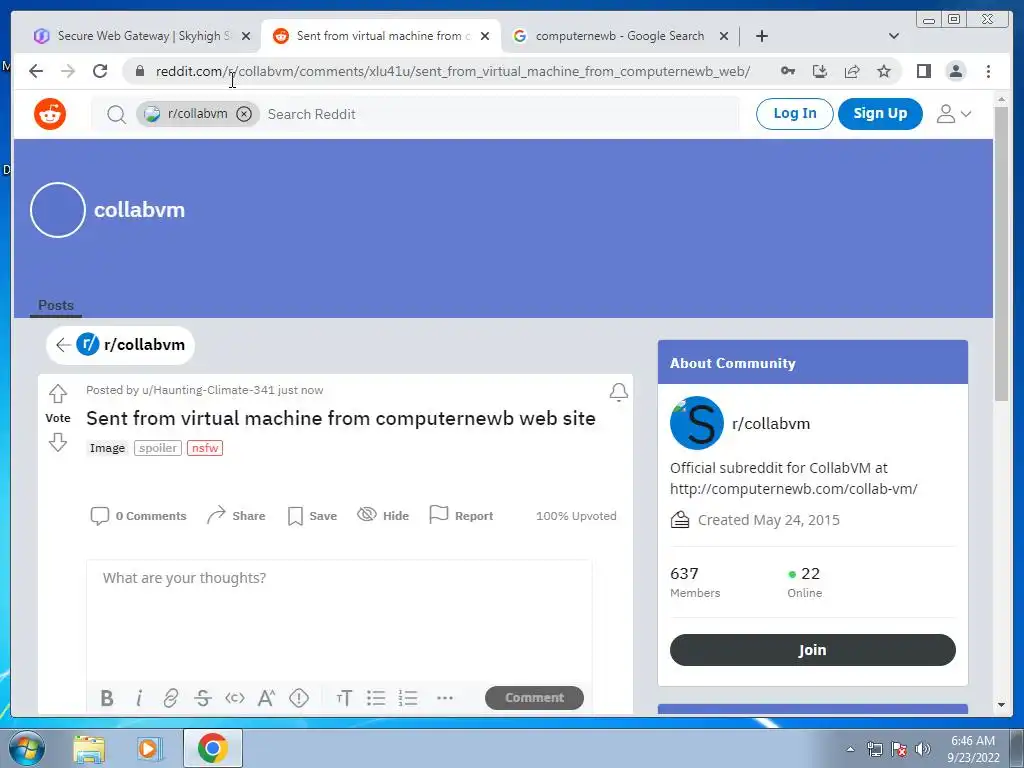Click the Sign Up button
Viewport: 1024px width, 768px height.
tap(880, 114)
